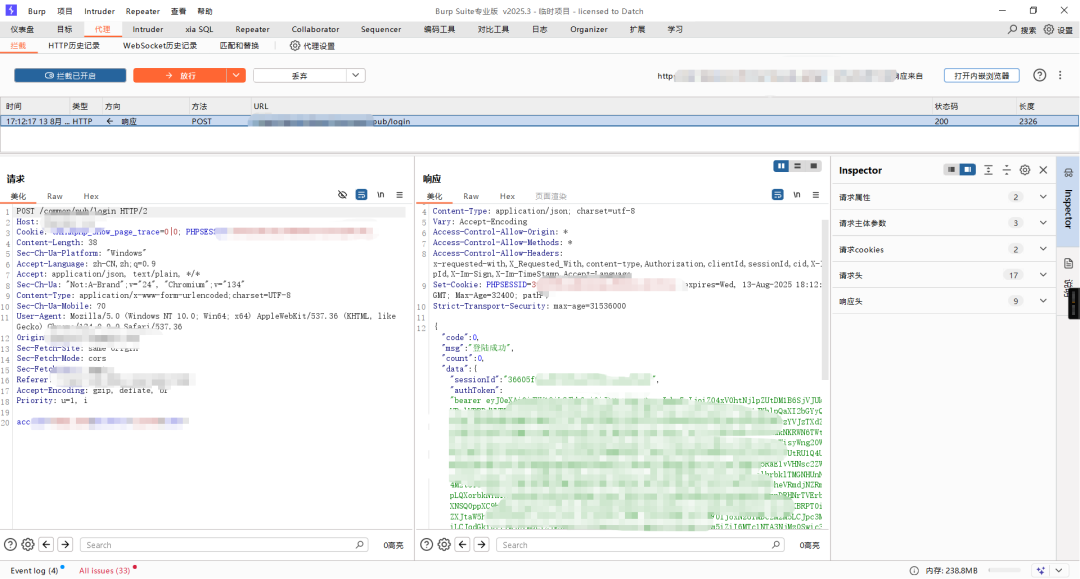
Task: Open the 放行 button dropdown arrow
Action: pyautogui.click(x=236, y=76)
